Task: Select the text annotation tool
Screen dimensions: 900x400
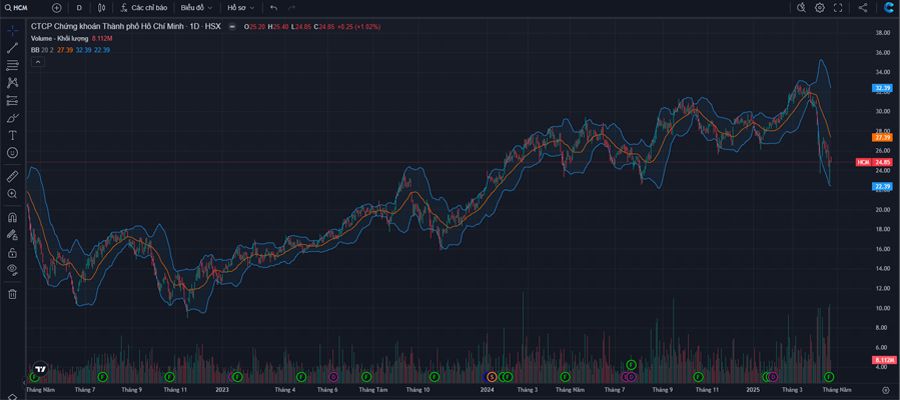Action: (13, 134)
